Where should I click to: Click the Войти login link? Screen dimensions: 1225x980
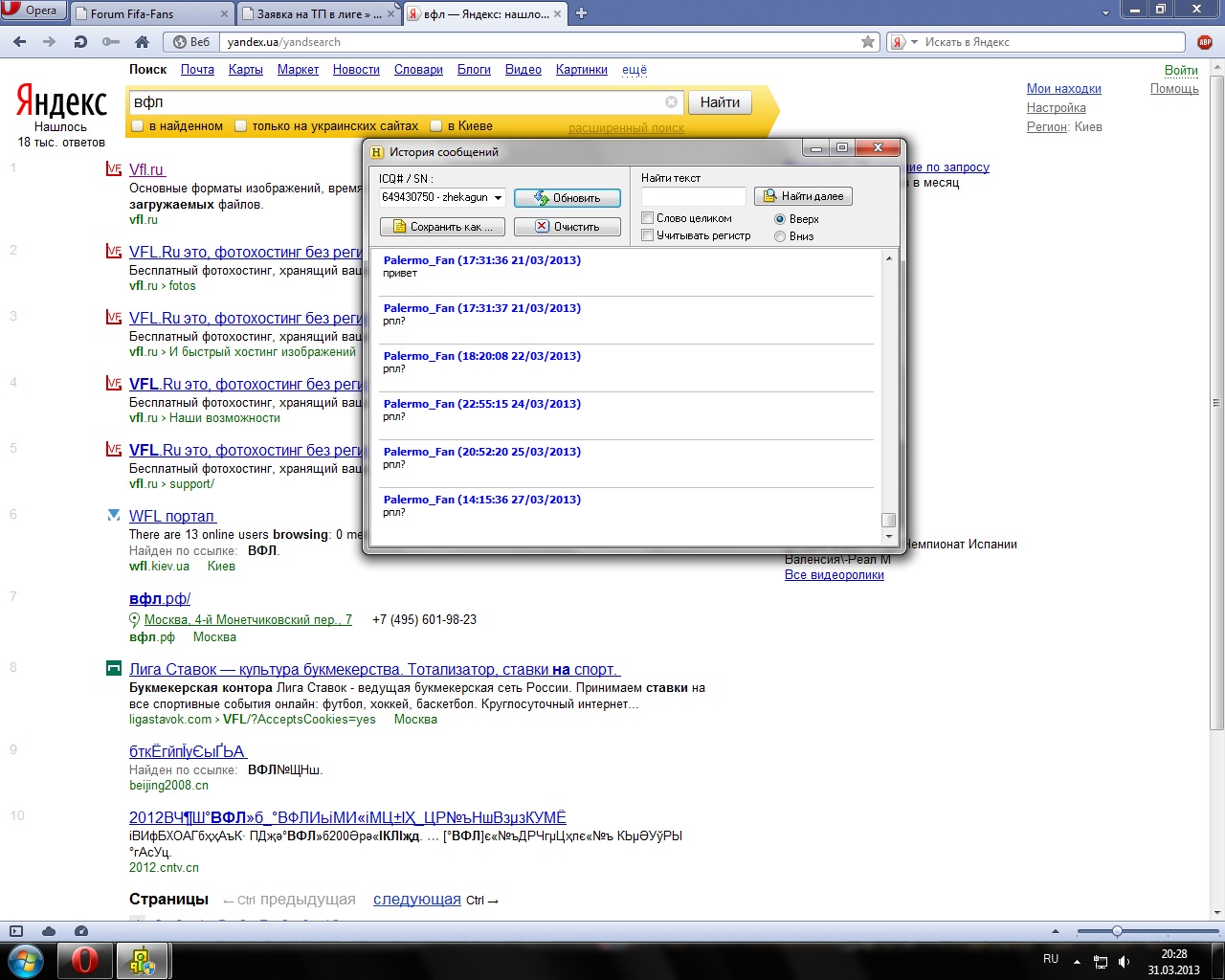[x=1181, y=70]
